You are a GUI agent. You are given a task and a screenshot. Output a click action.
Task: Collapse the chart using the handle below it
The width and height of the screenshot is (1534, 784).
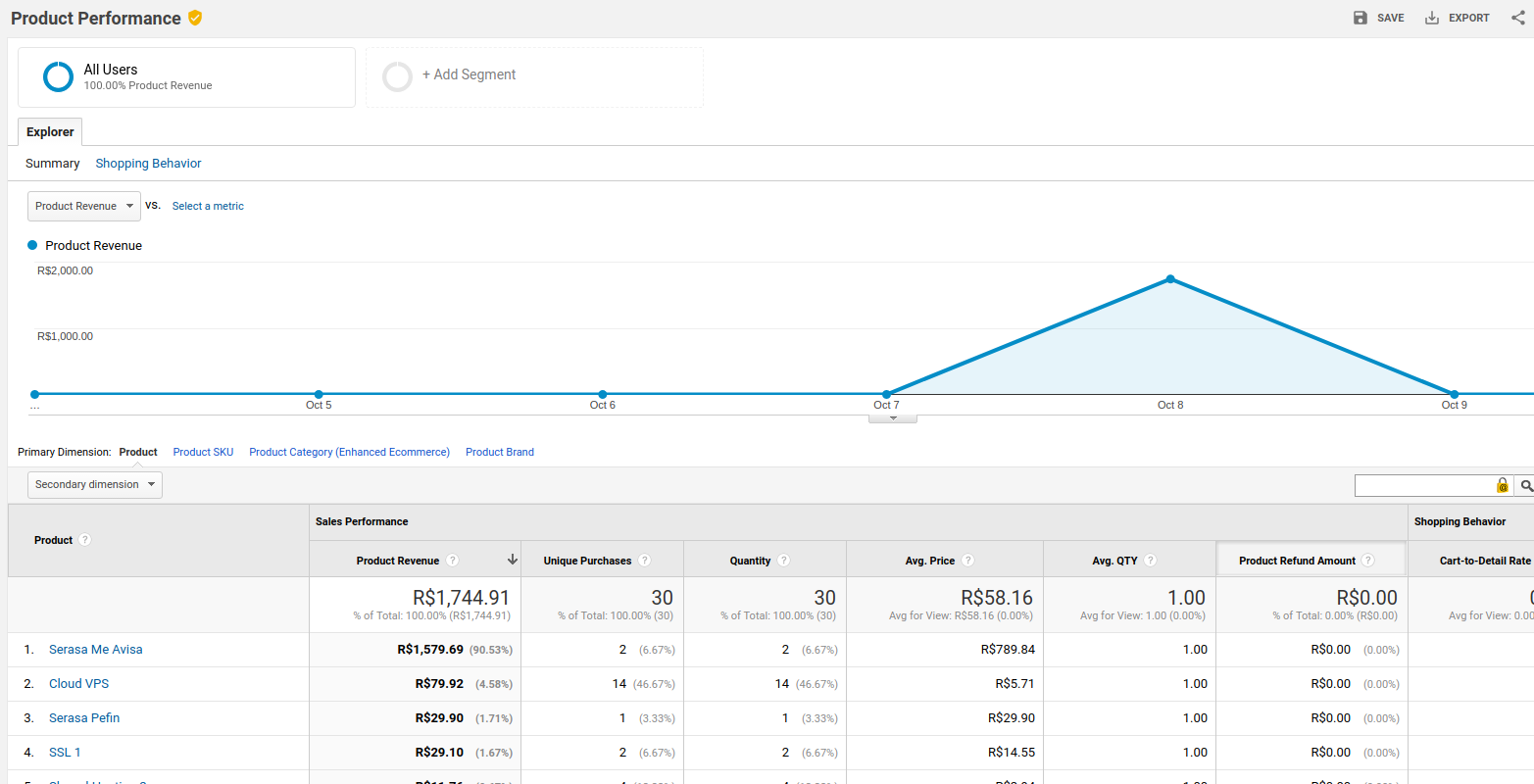click(892, 418)
